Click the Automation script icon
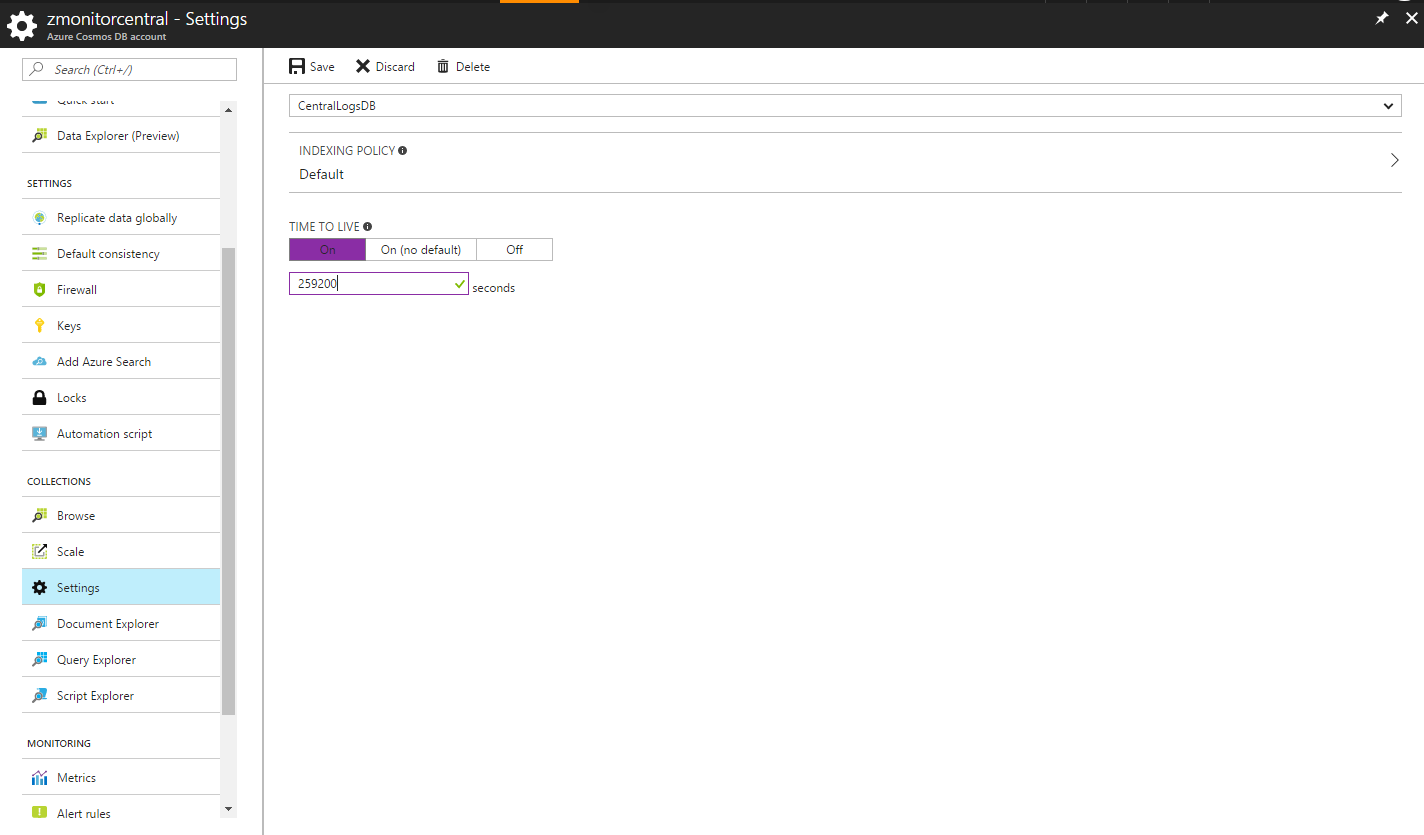 coord(40,434)
